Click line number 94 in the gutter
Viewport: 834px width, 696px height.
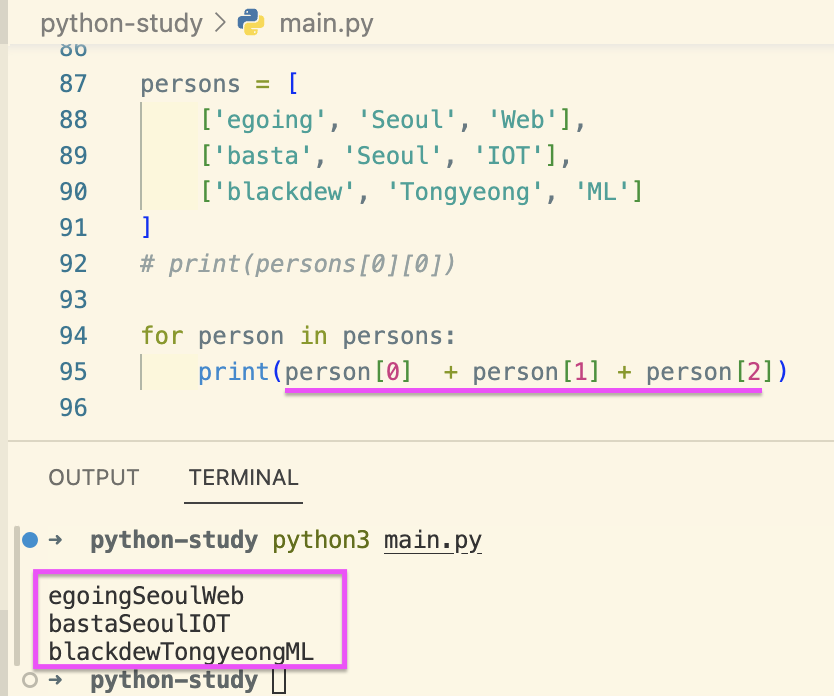coord(73,336)
